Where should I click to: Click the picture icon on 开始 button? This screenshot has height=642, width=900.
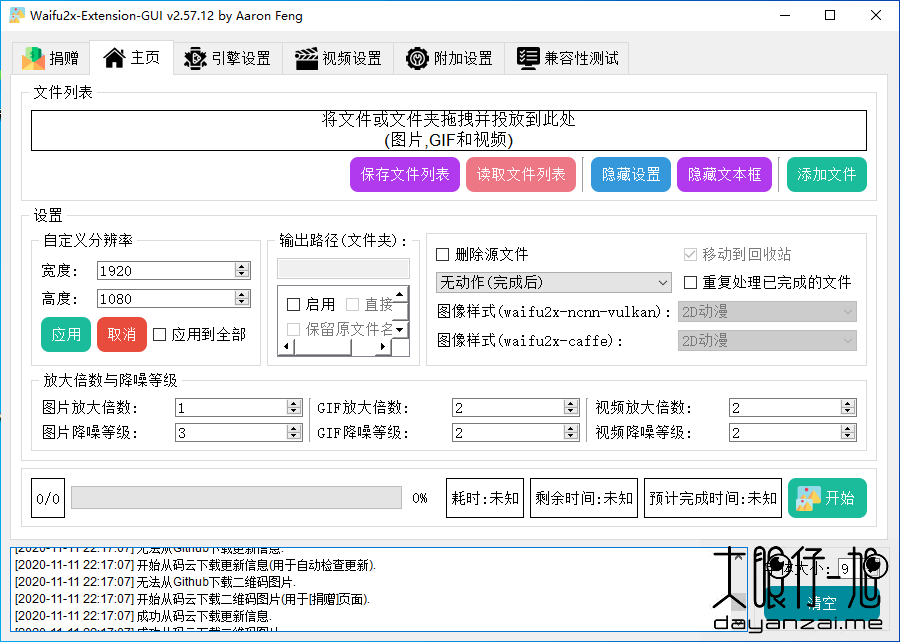tap(808, 499)
